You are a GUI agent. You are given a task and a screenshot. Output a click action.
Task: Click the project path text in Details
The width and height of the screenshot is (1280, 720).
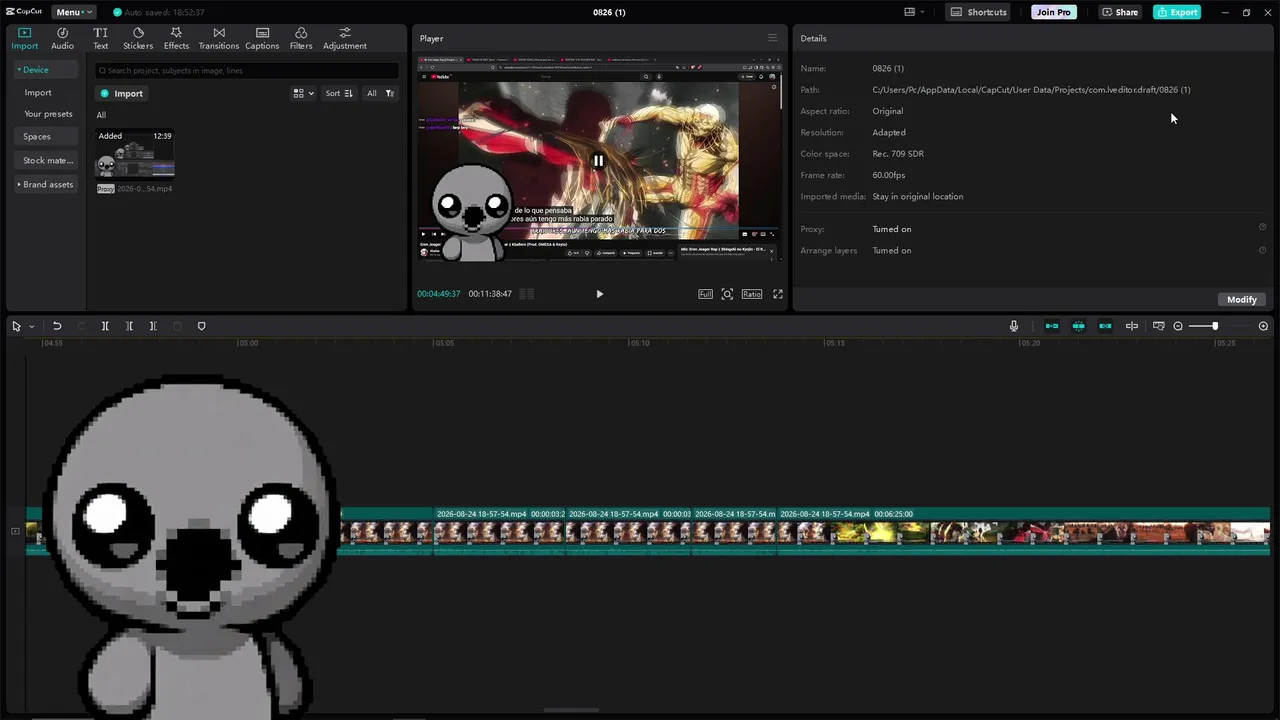point(1031,90)
